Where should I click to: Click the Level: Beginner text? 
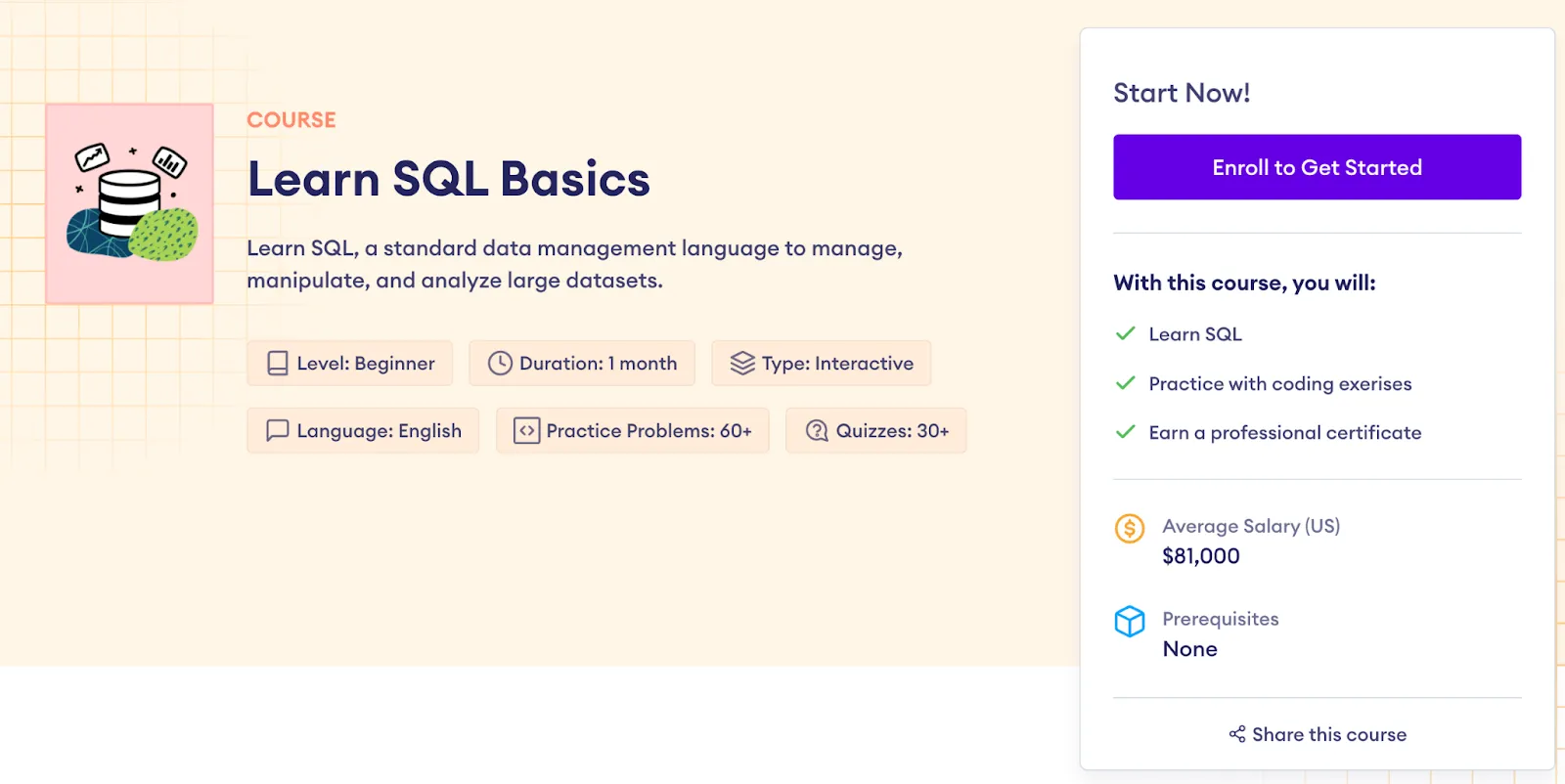[366, 364]
